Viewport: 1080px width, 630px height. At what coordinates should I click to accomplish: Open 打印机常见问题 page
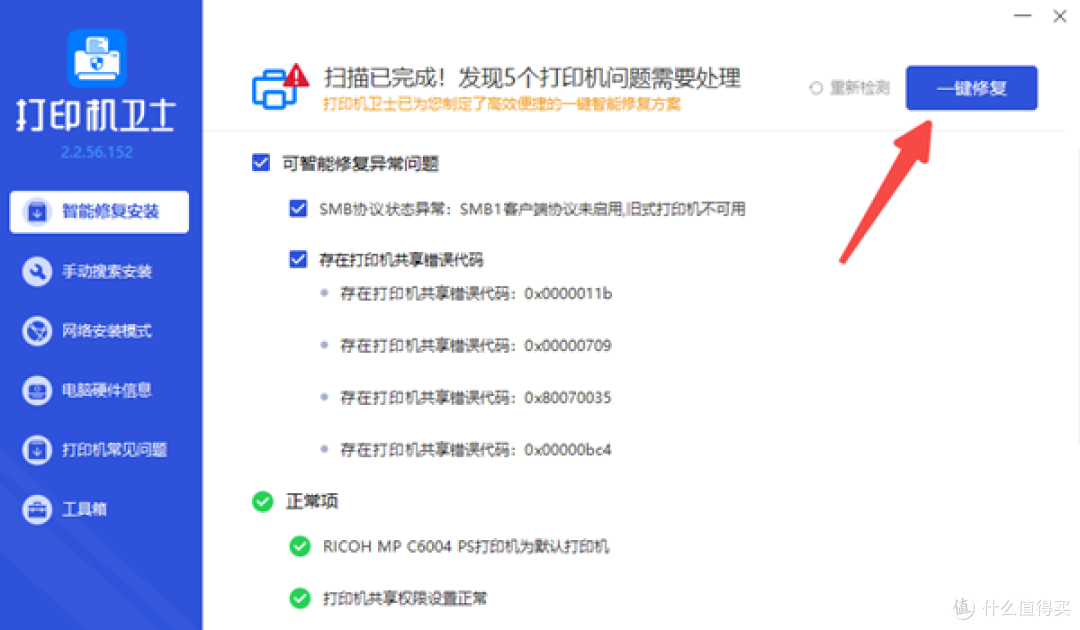coord(99,450)
